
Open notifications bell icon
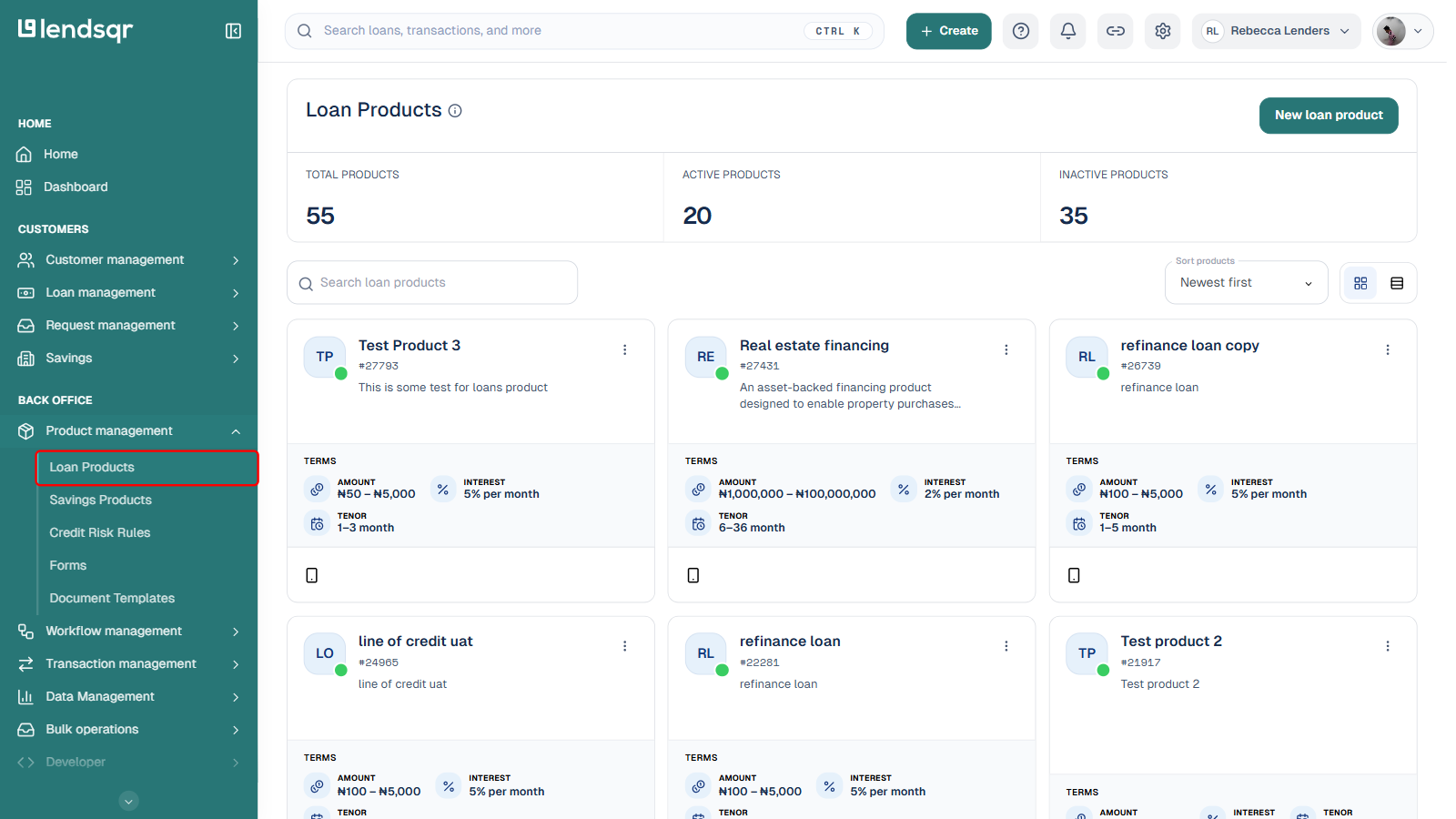click(x=1068, y=31)
